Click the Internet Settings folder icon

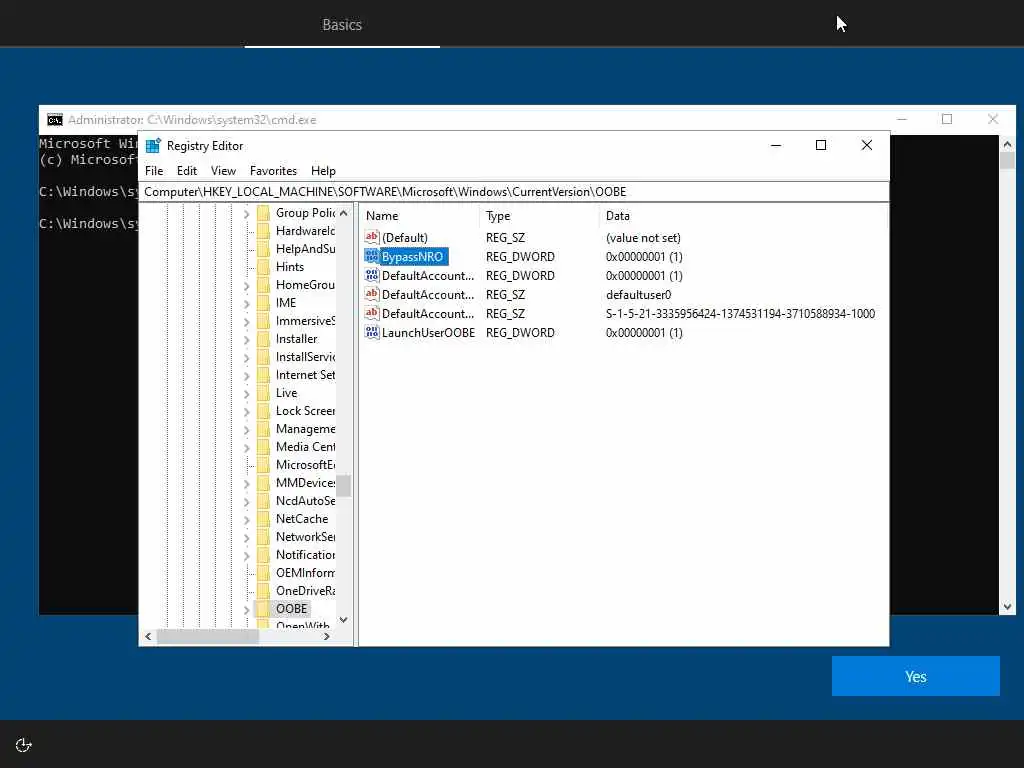click(x=263, y=374)
